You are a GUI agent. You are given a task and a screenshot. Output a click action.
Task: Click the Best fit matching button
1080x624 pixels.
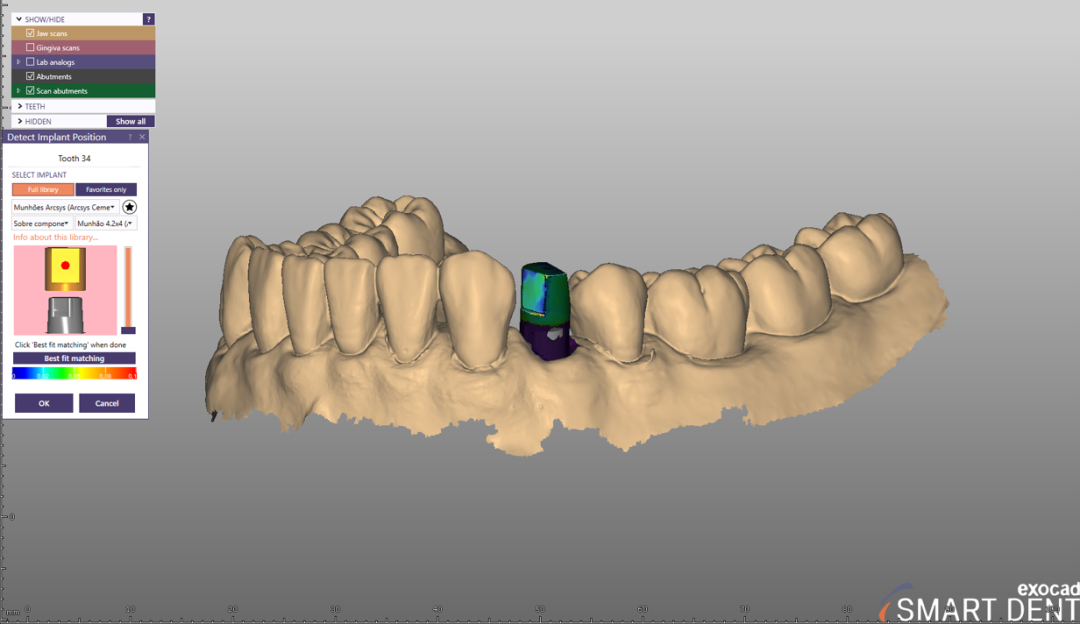coord(74,358)
